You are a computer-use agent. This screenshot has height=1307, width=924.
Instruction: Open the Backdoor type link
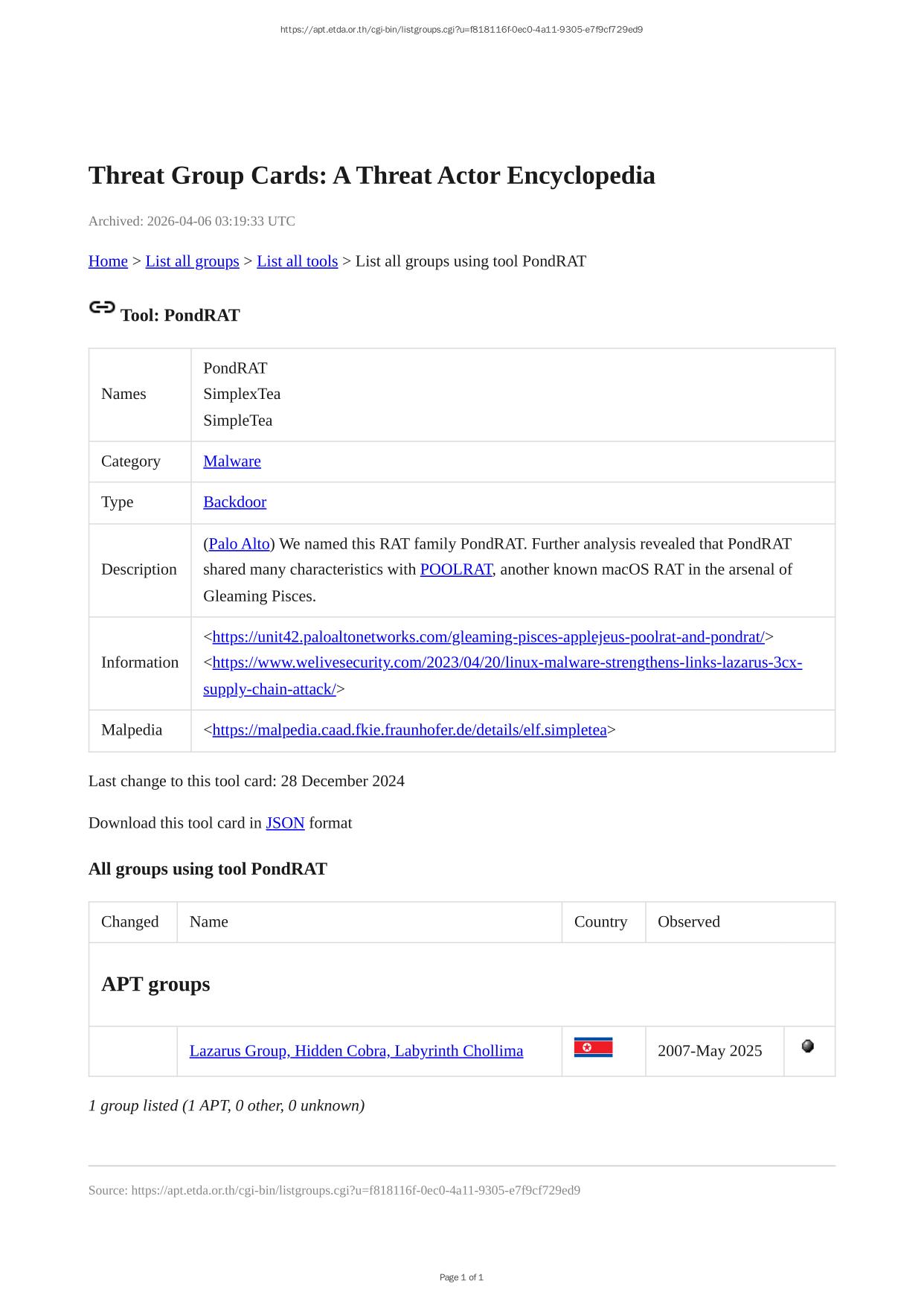pyautogui.click(x=234, y=502)
